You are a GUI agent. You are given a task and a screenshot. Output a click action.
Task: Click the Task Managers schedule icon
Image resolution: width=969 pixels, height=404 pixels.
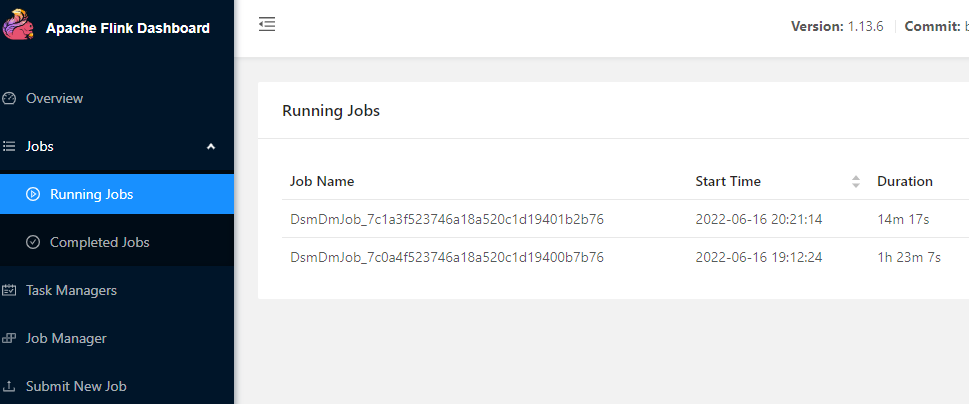(9, 290)
